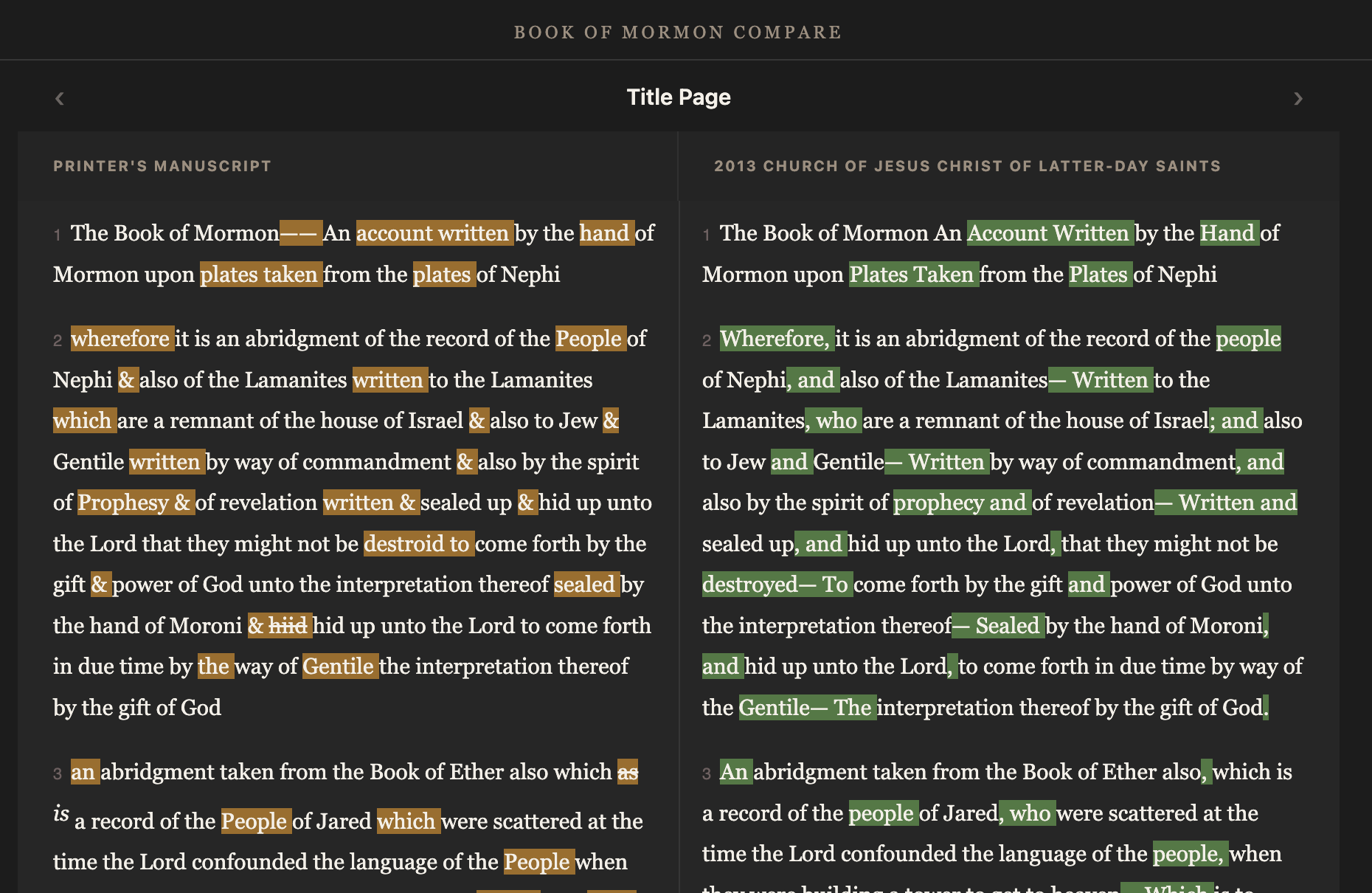This screenshot has width=1372, height=893.
Task: Click verse number 1 in manuscript column
Action: [x=57, y=235]
